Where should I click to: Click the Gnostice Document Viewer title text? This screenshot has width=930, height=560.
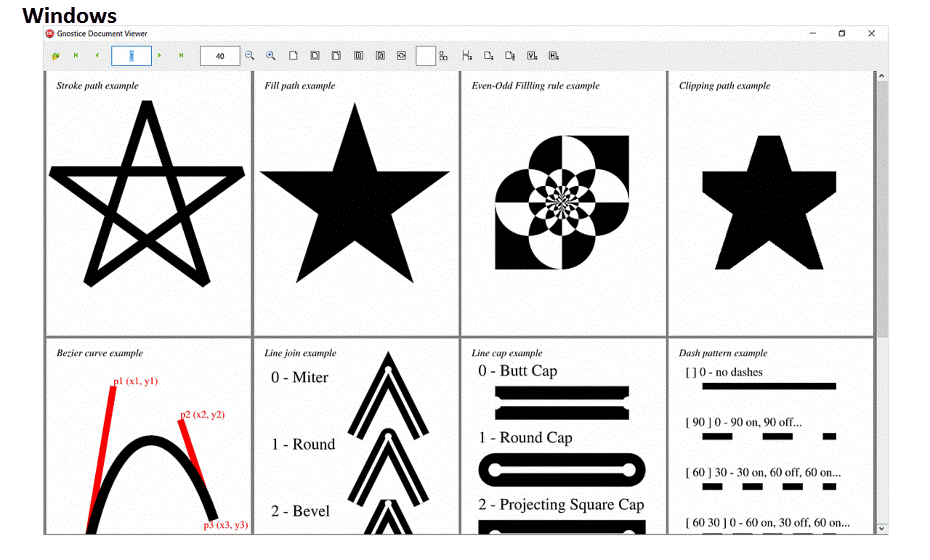point(102,34)
